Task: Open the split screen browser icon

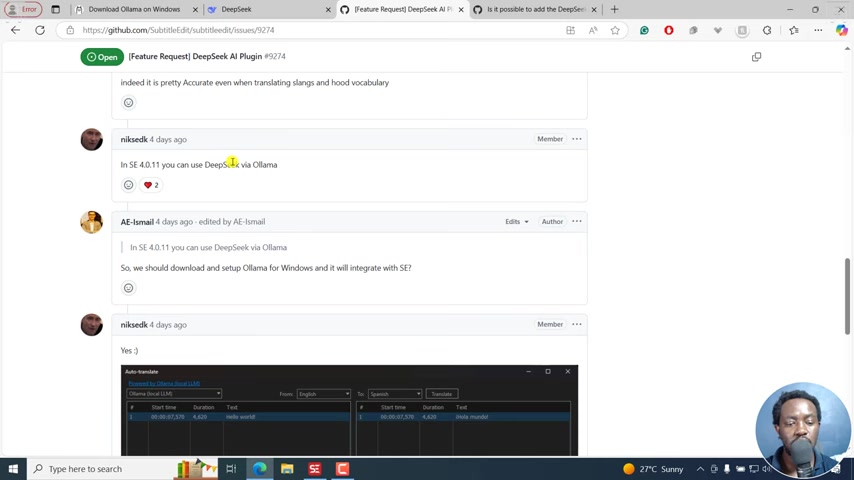Action: click(x=570, y=31)
